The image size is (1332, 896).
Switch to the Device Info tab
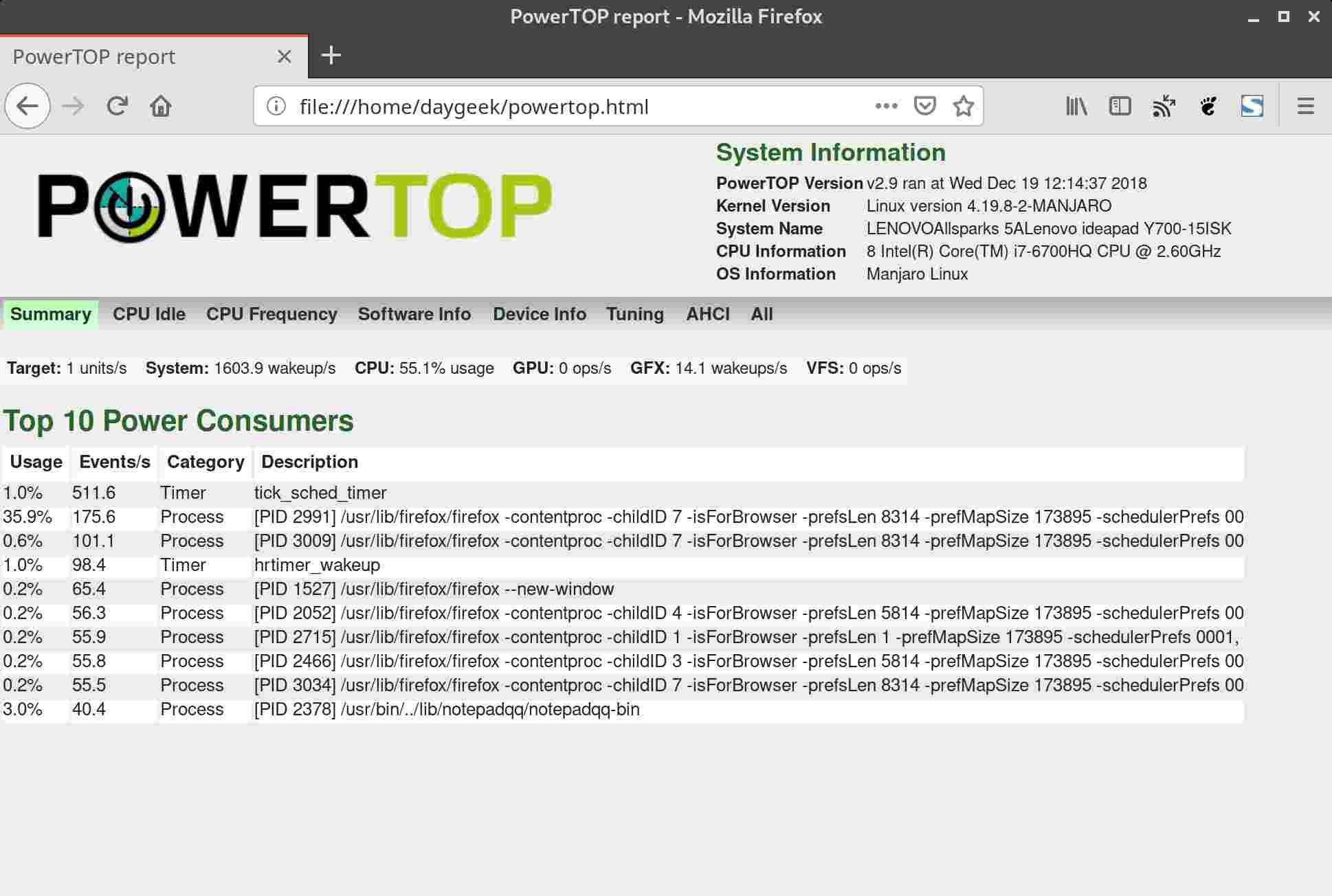(x=539, y=314)
